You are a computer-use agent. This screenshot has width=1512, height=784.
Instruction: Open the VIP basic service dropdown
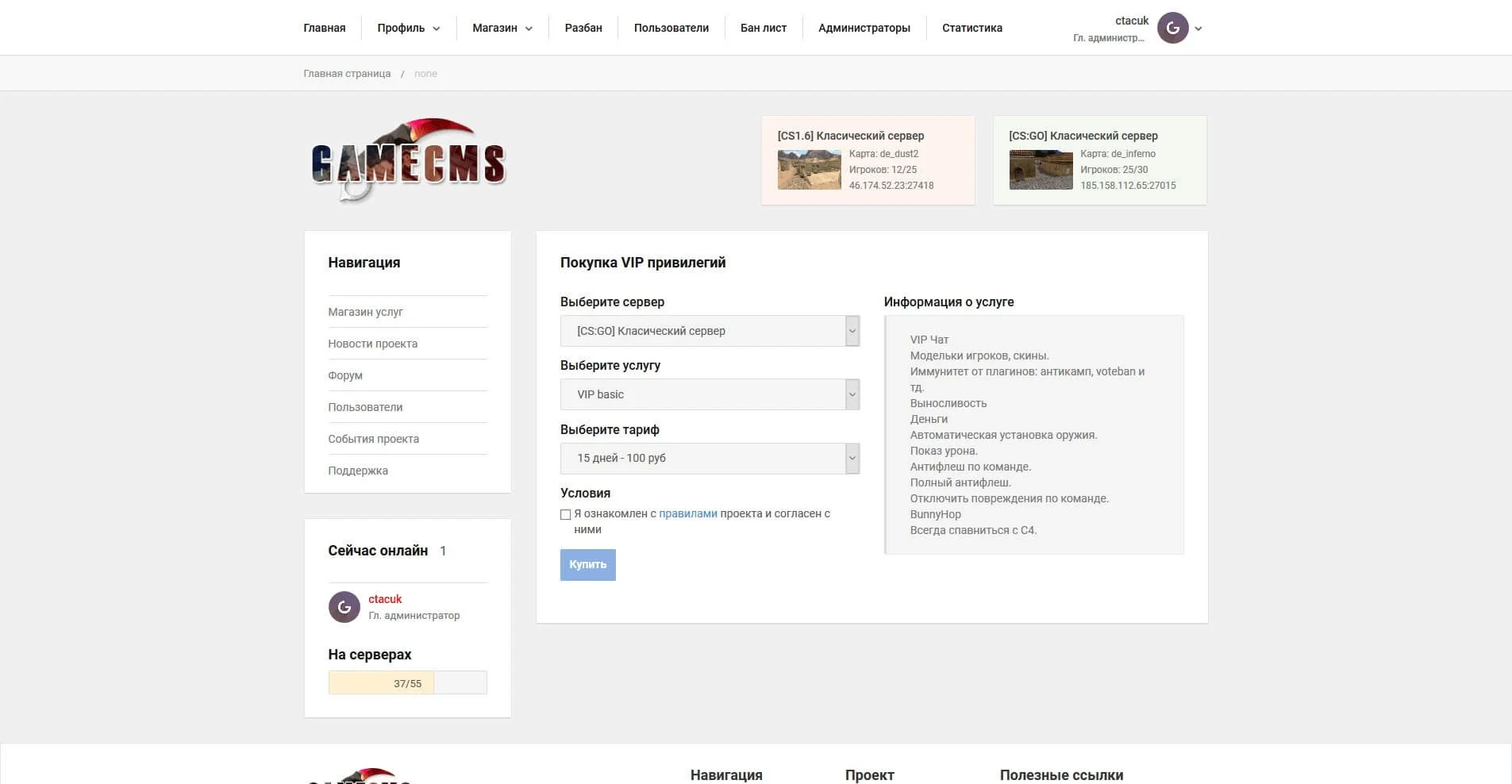point(710,394)
